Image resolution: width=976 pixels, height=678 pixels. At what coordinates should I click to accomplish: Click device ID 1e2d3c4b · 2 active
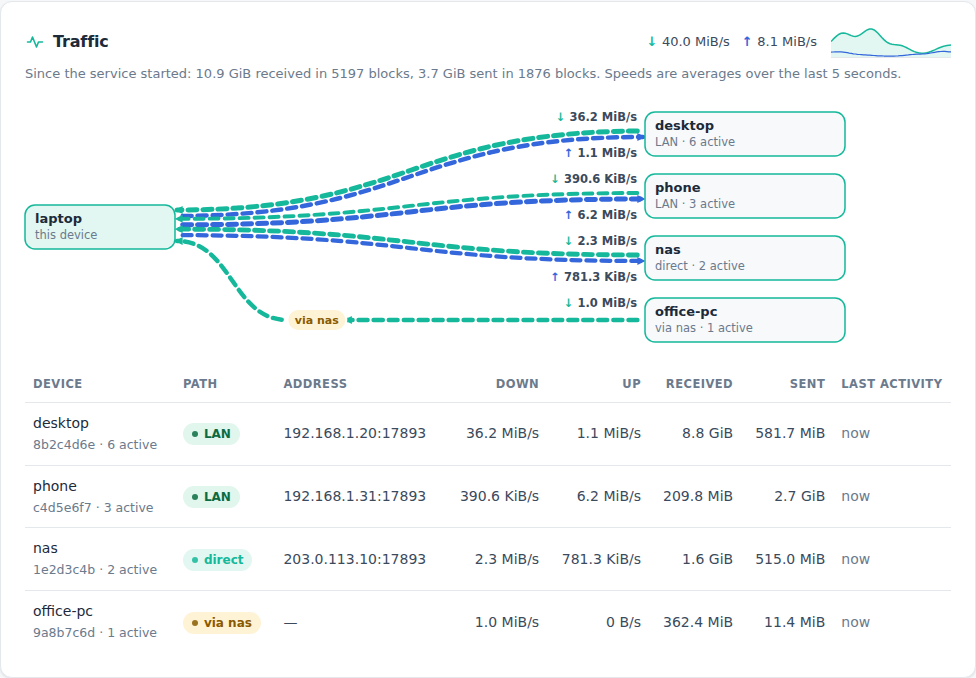95,570
